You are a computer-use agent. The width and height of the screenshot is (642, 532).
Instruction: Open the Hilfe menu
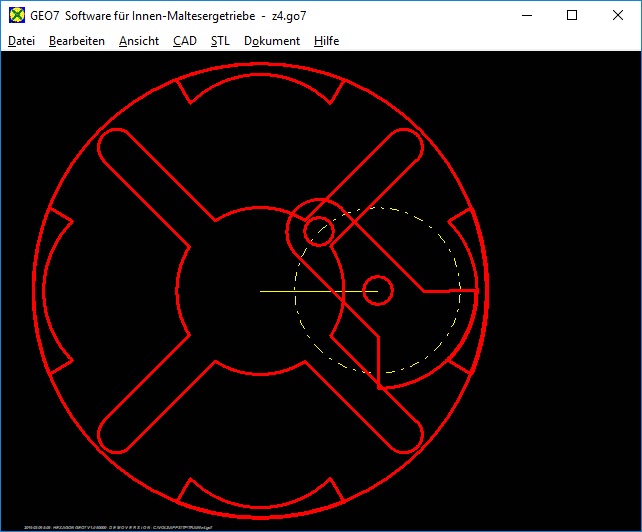point(326,41)
